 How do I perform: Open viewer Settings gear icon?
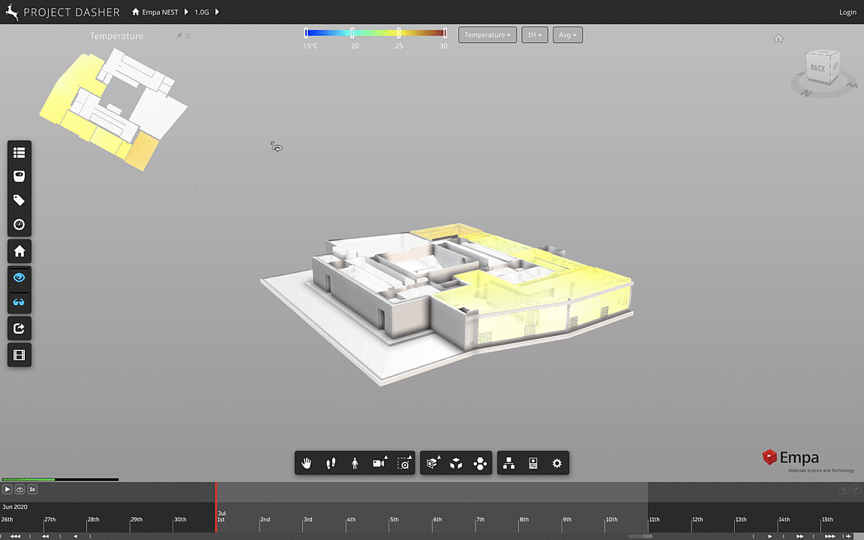[x=557, y=463]
